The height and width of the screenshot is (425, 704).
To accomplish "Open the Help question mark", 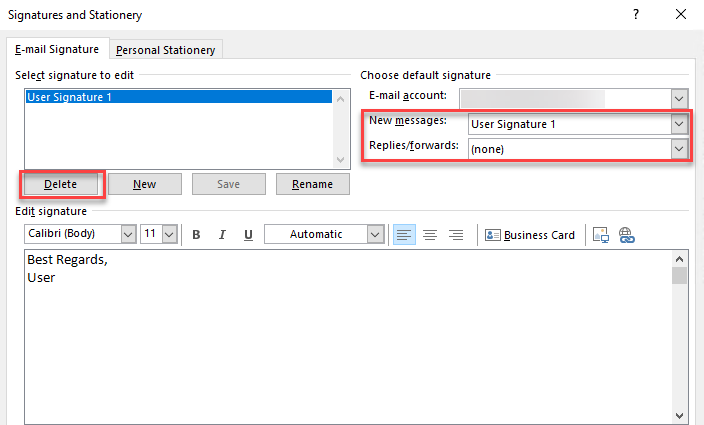I will coord(636,14).
